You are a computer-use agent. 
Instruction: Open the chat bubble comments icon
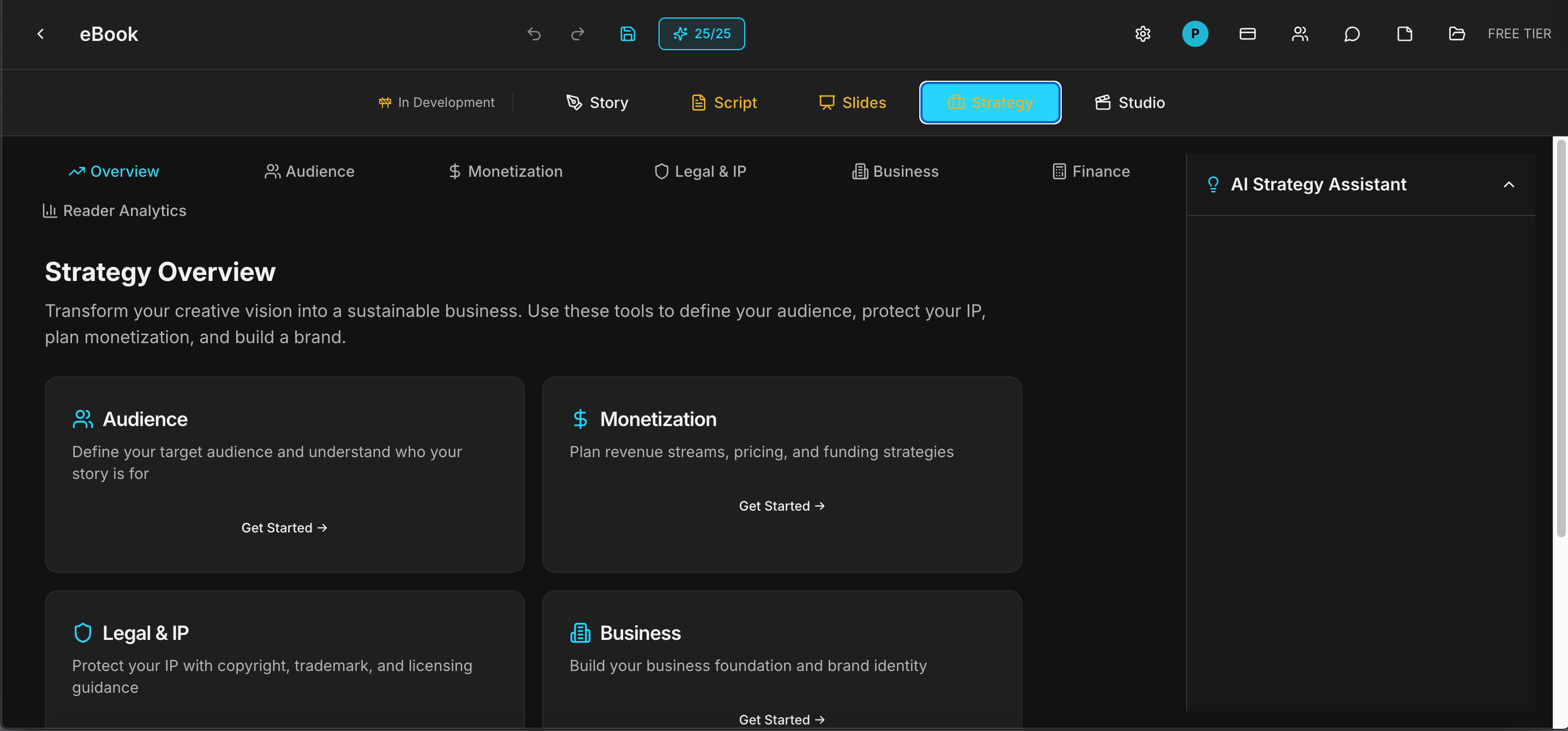1352,34
